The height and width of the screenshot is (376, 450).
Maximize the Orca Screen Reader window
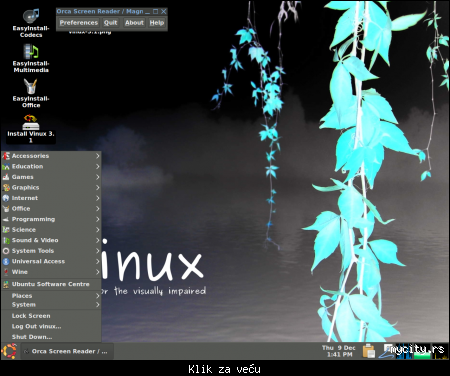(155, 11)
